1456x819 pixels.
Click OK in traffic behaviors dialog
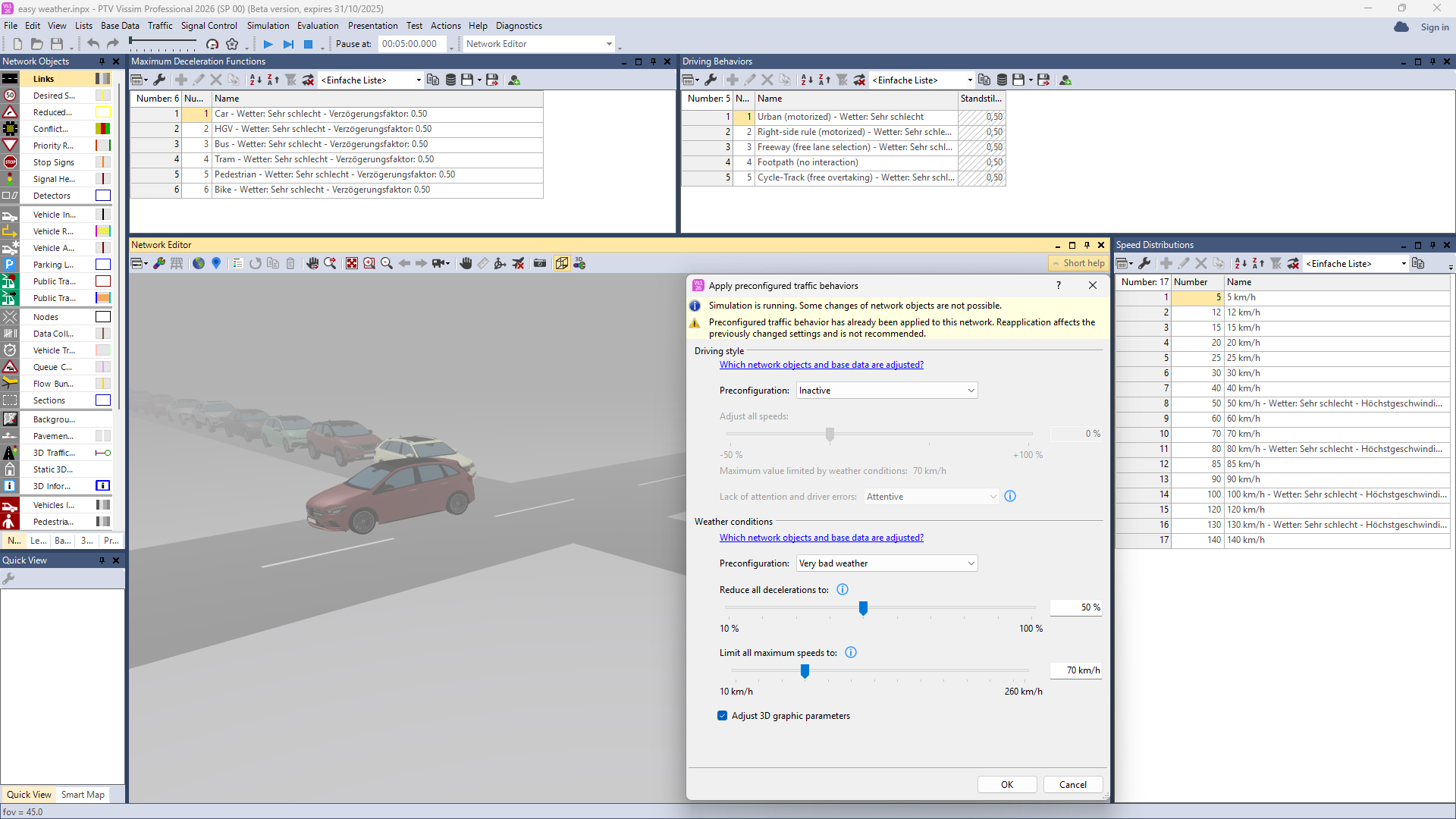click(1006, 785)
